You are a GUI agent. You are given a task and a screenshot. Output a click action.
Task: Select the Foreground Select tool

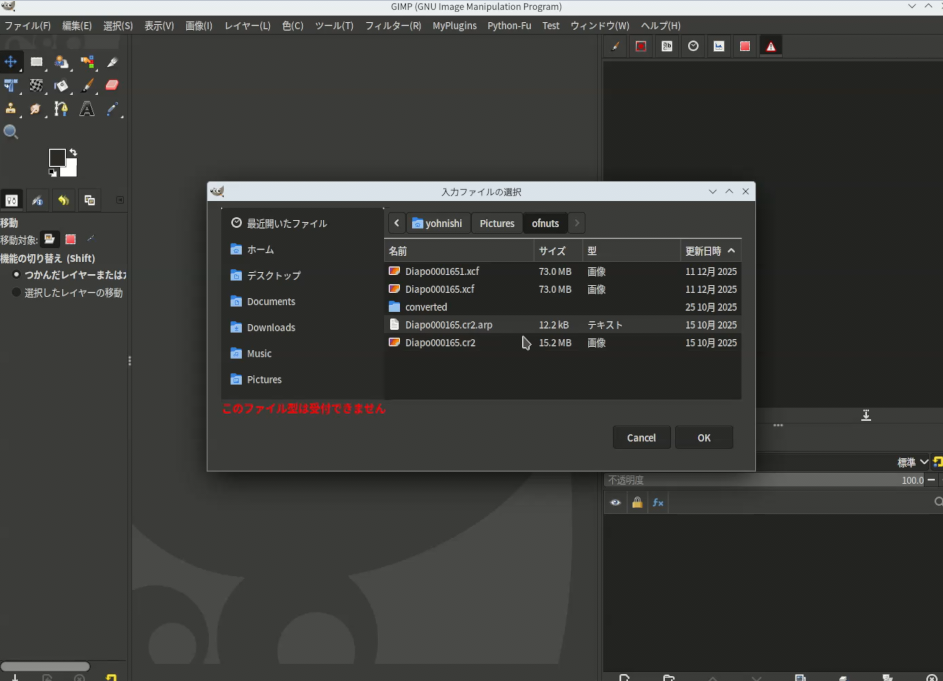(x=61, y=62)
